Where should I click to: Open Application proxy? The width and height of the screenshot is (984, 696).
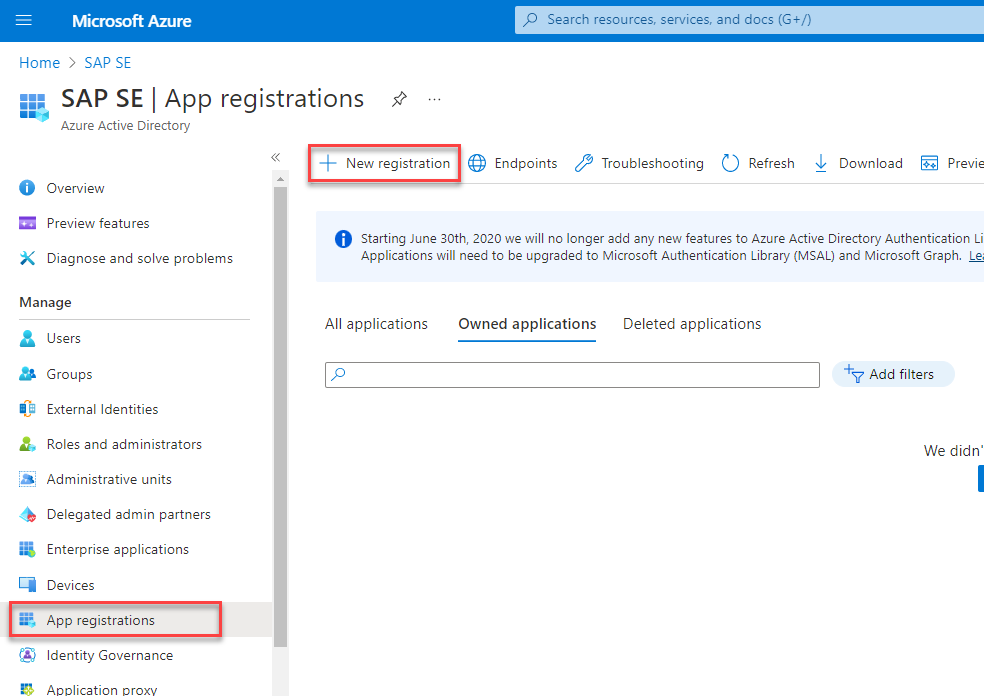(x=102, y=689)
